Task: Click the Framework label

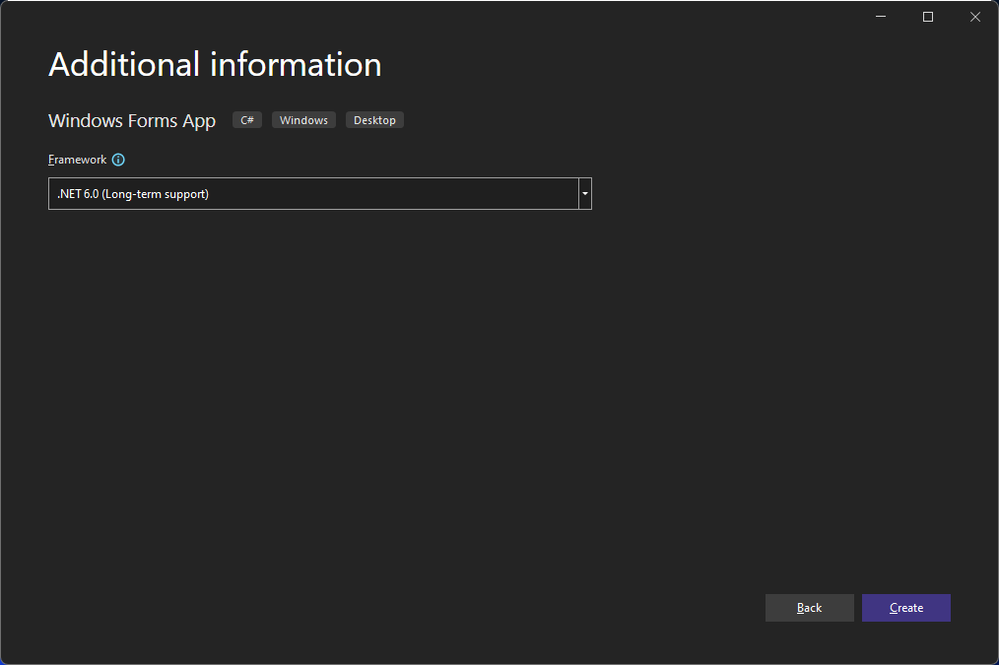Action: click(x=77, y=160)
